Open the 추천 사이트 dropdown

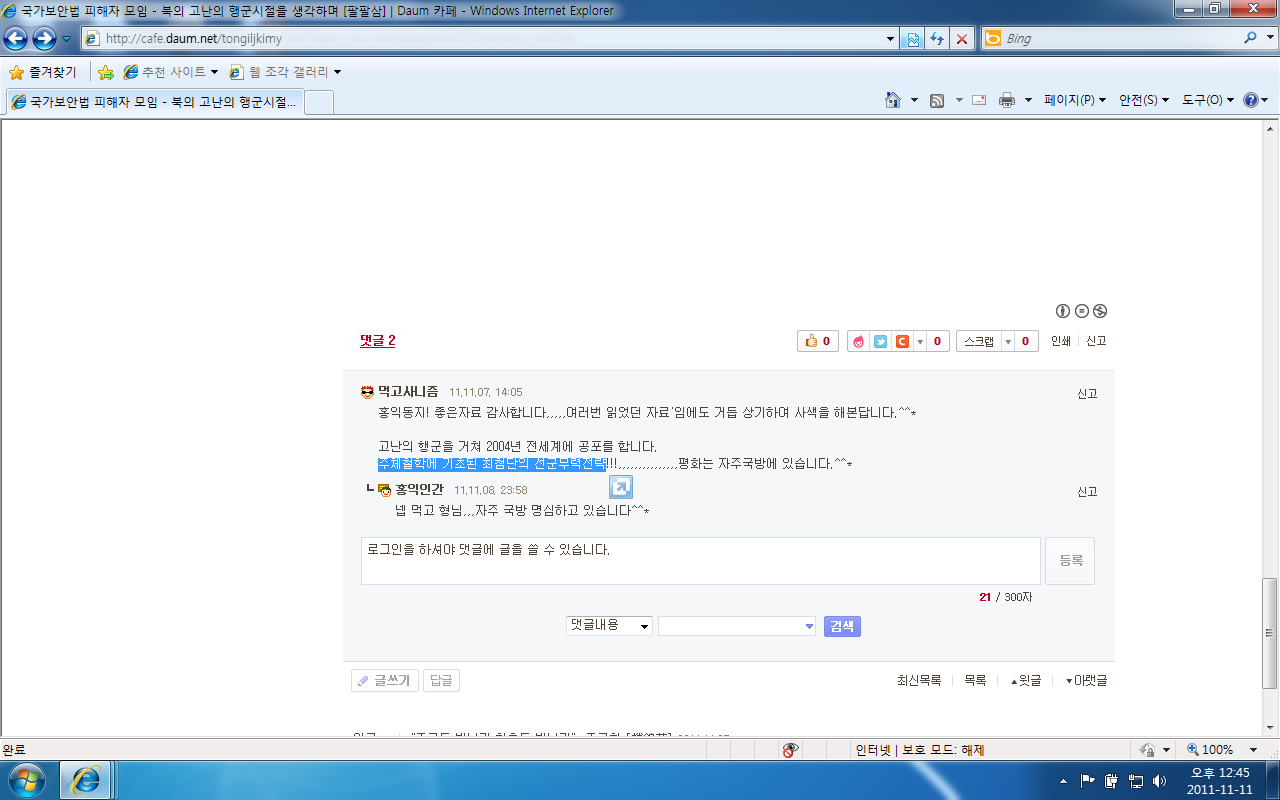pyautogui.click(x=171, y=72)
